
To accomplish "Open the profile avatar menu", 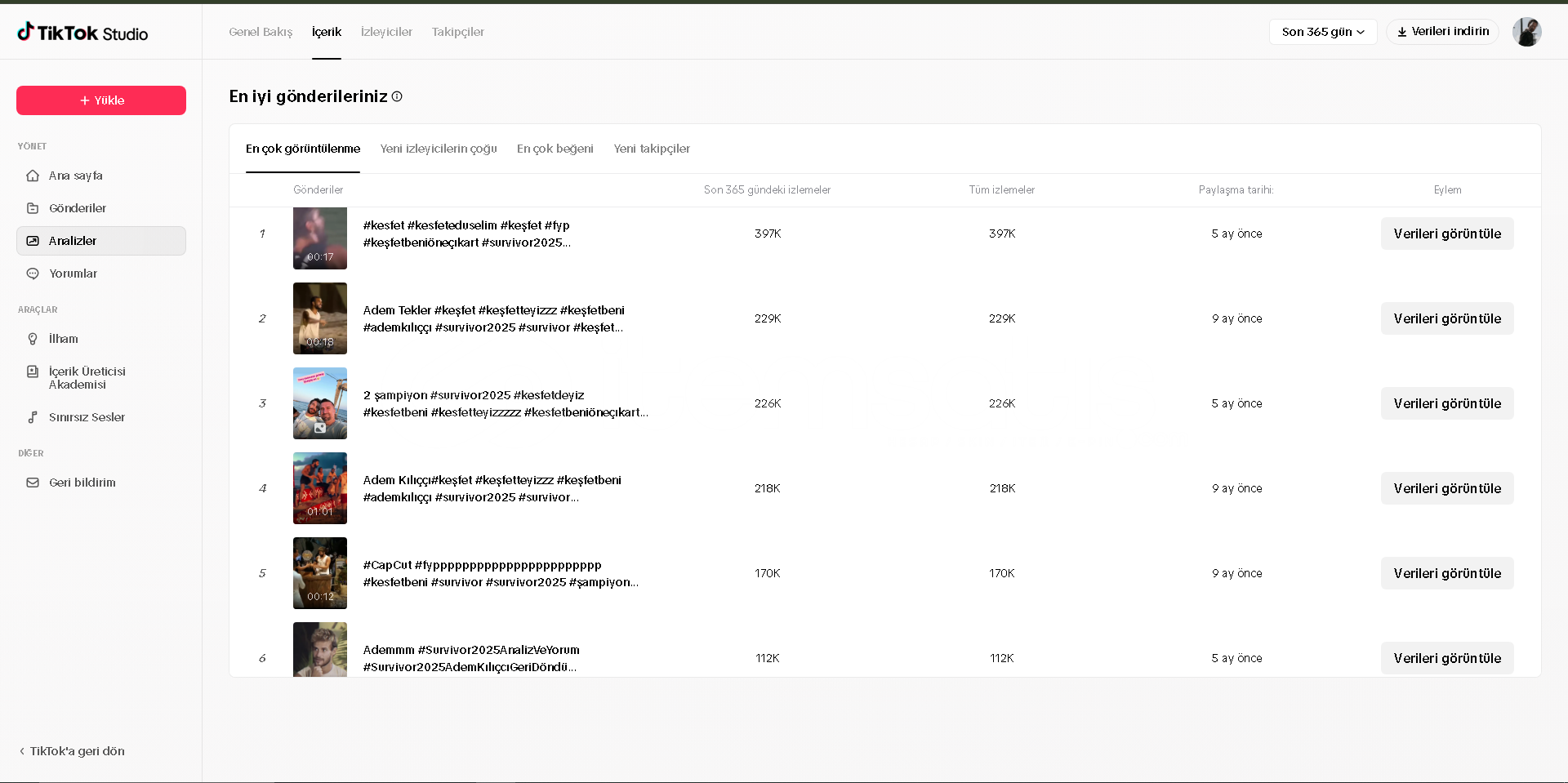I will 1526,32.
